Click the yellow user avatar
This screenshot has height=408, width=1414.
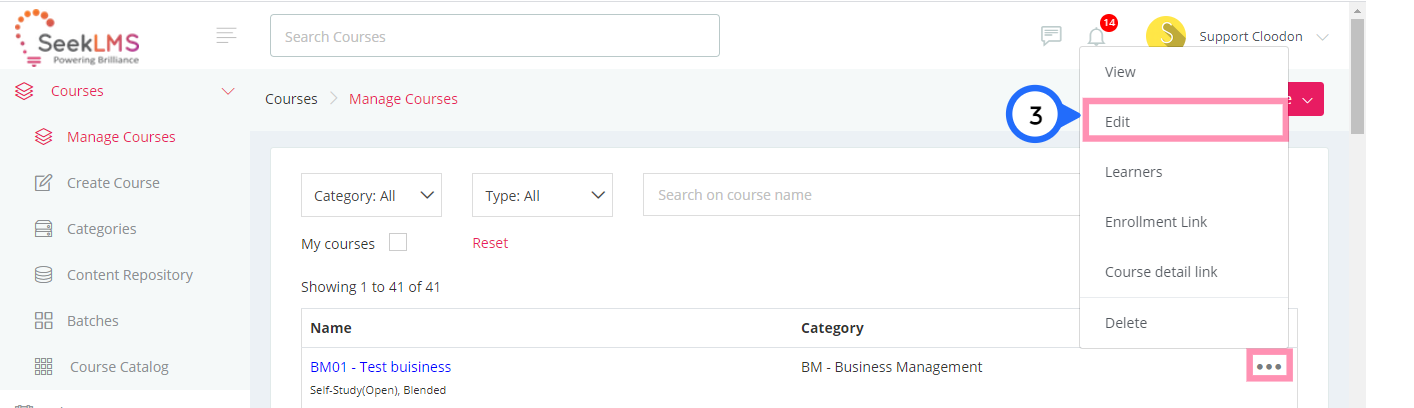click(1166, 36)
